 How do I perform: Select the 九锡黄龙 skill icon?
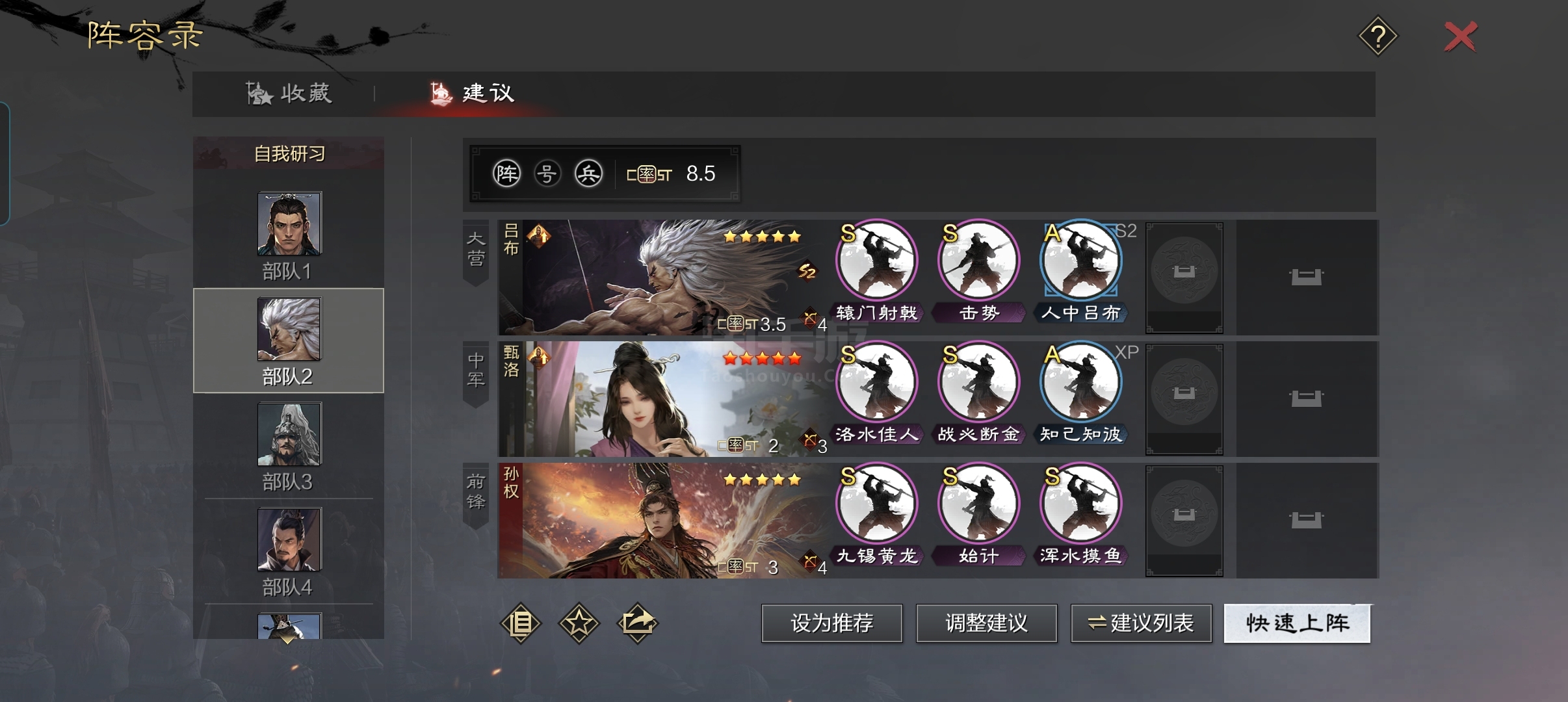(876, 504)
